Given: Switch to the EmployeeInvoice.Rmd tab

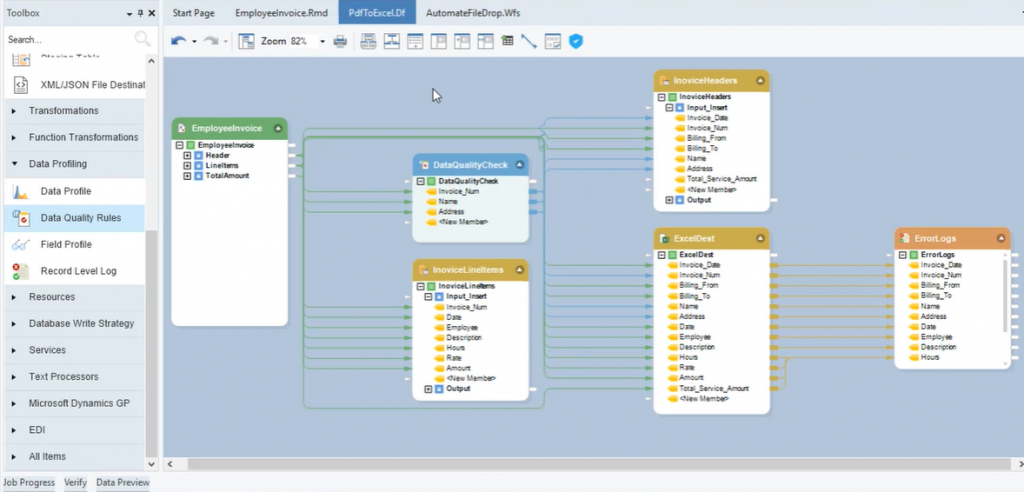Looking at the screenshot, I should click(281, 13).
